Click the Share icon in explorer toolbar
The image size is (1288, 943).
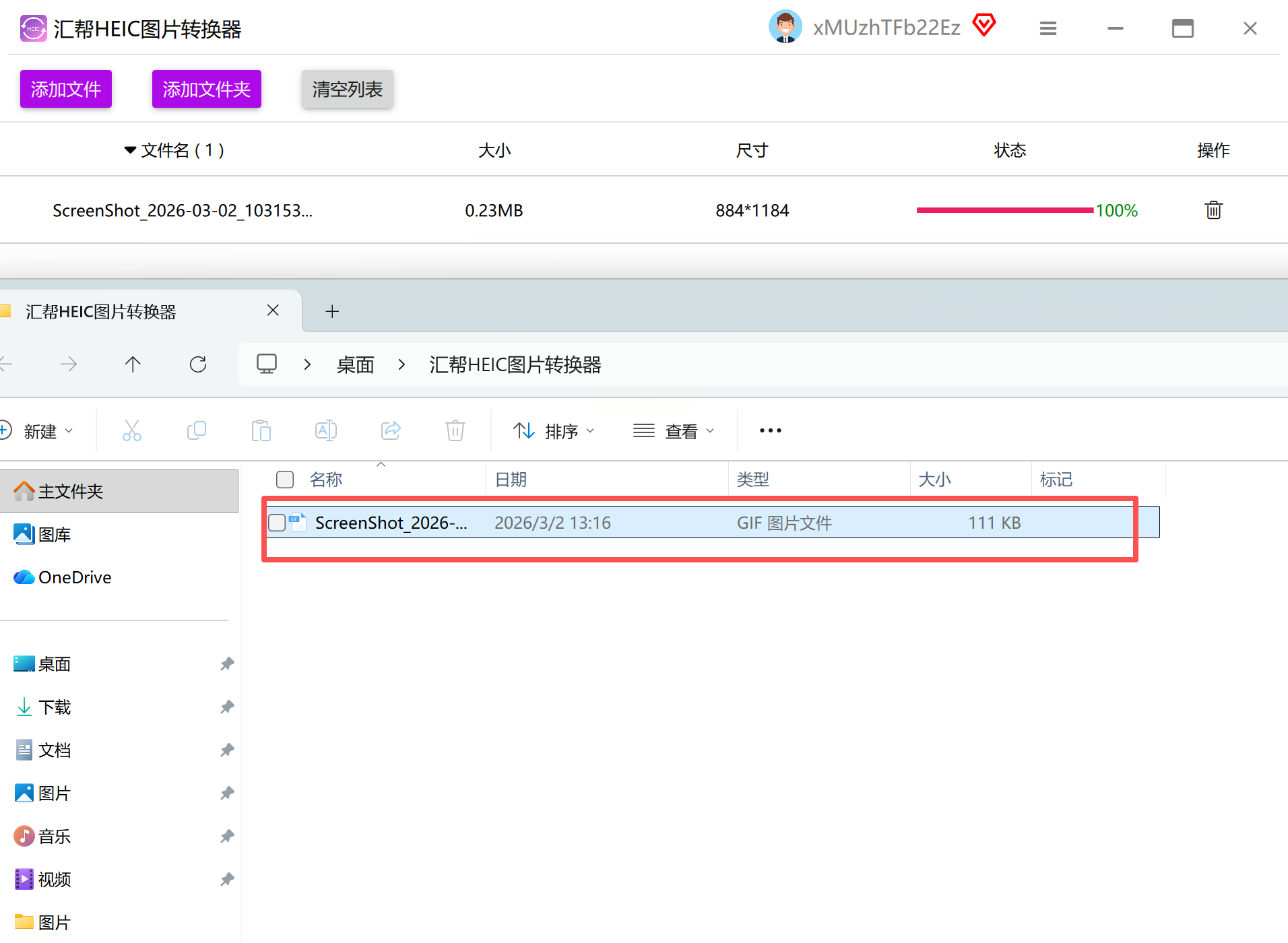coord(391,430)
